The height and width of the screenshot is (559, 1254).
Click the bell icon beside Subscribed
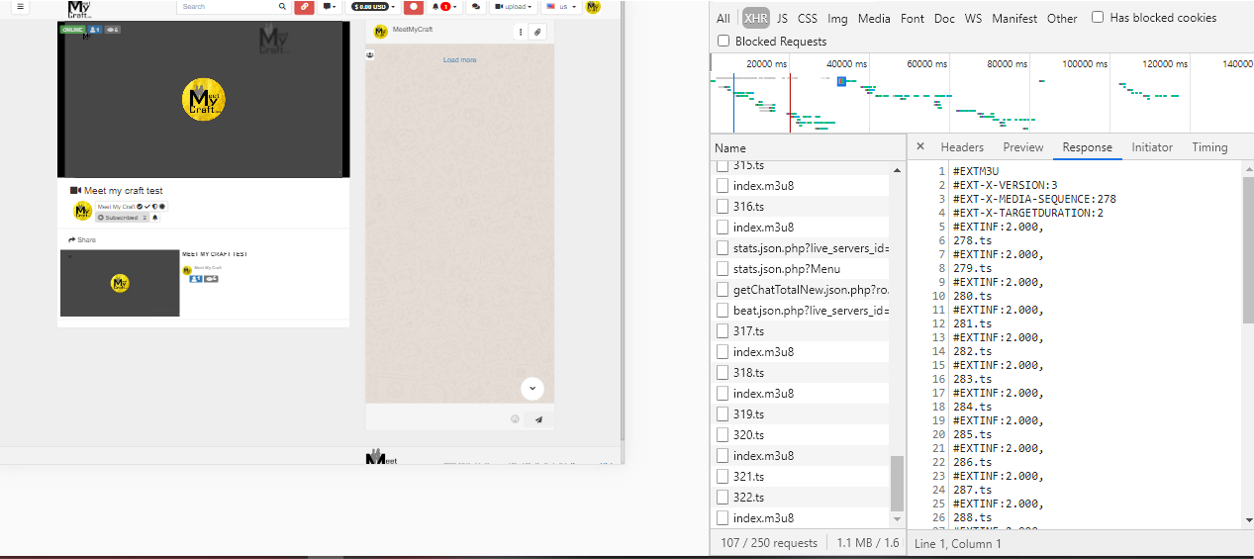tap(155, 217)
